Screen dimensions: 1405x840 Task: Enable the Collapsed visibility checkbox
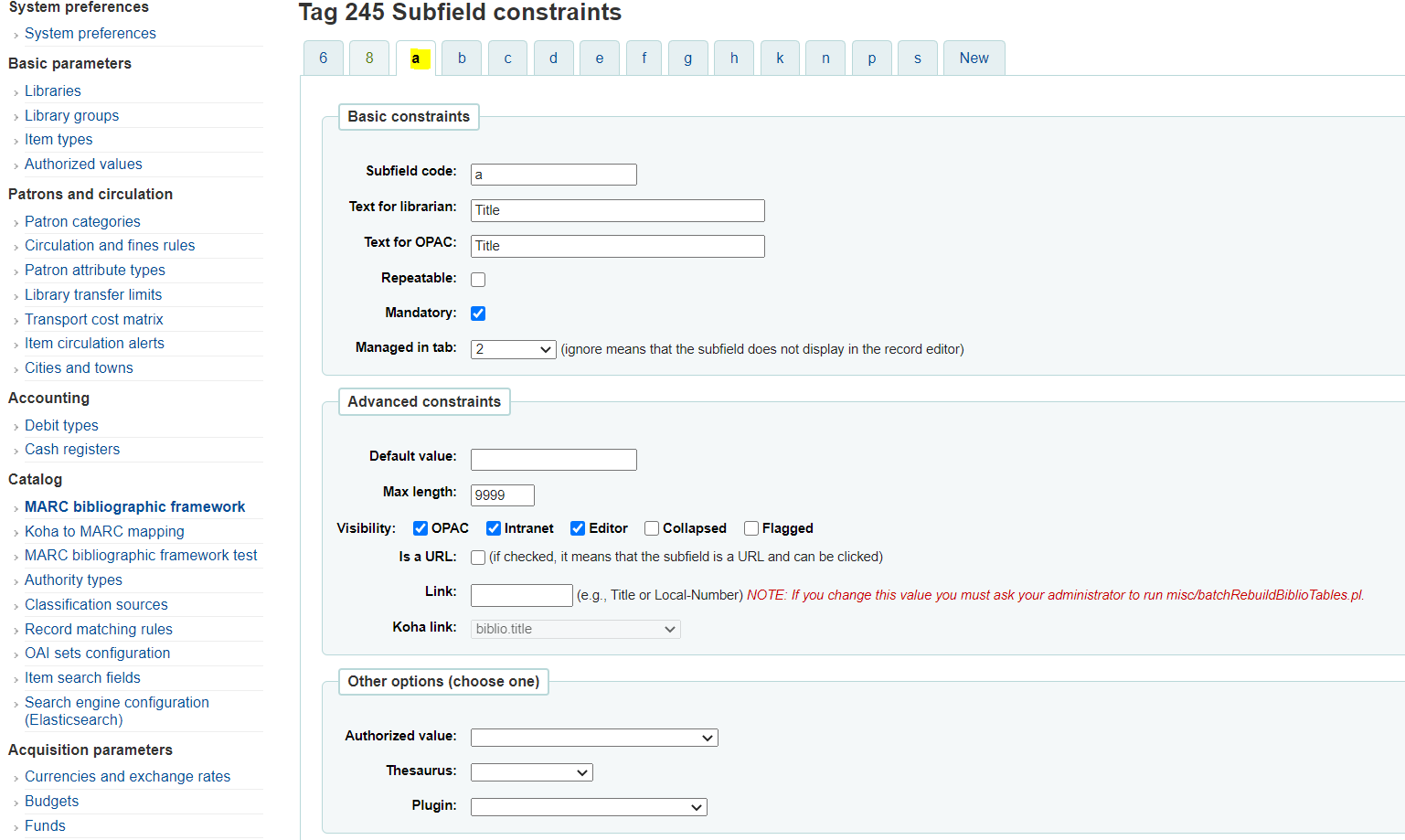pyautogui.click(x=652, y=528)
